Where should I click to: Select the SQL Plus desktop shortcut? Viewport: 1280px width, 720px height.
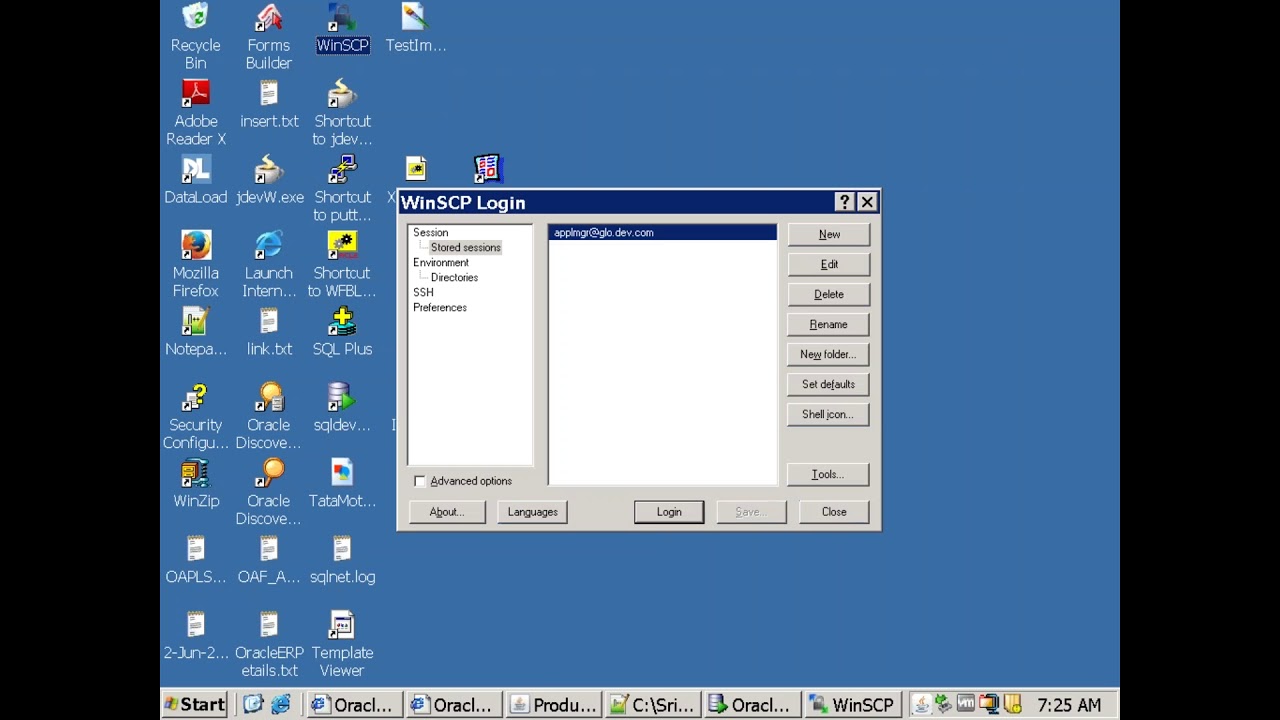342,332
